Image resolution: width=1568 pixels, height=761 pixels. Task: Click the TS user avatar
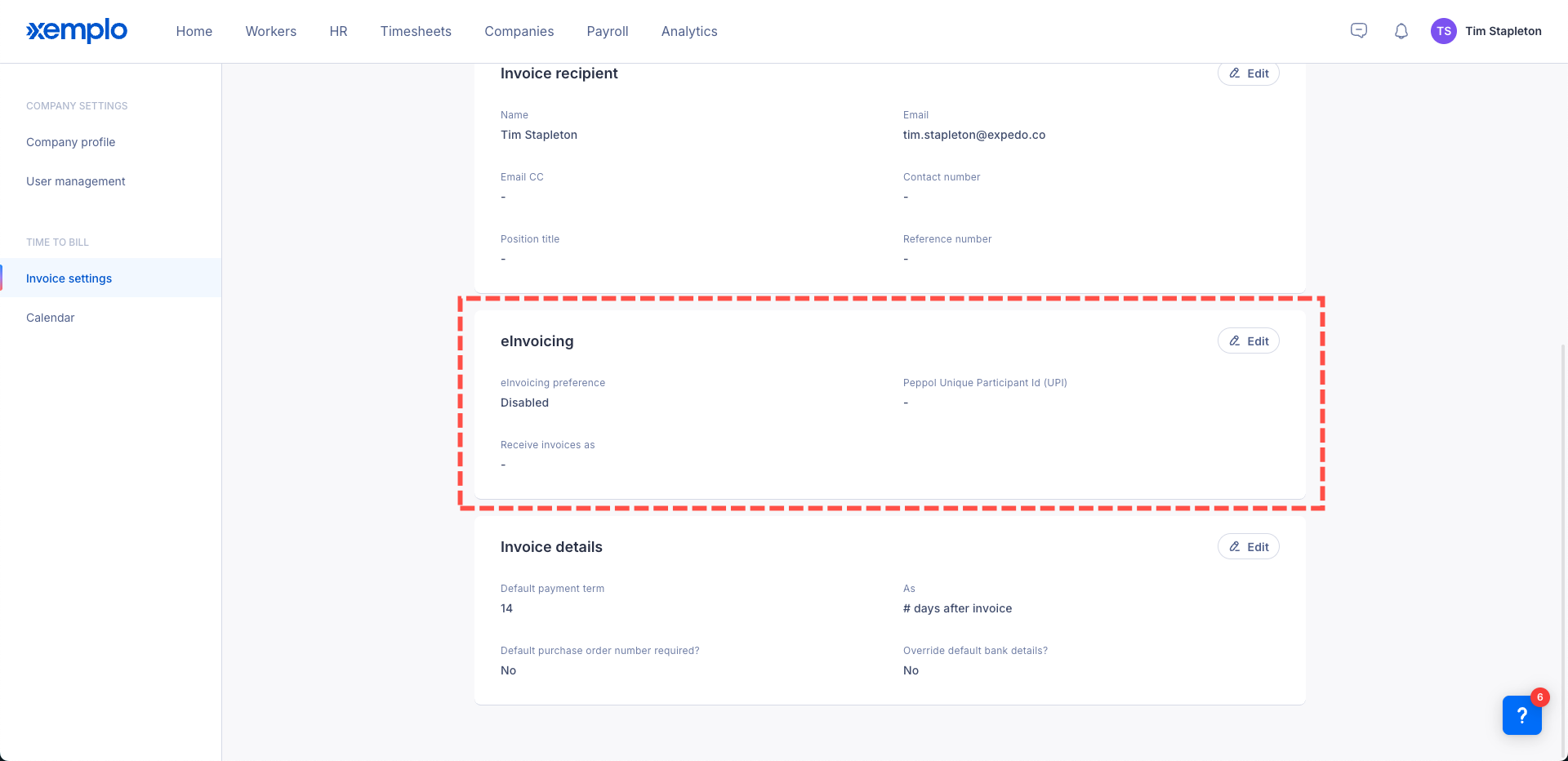[1444, 31]
